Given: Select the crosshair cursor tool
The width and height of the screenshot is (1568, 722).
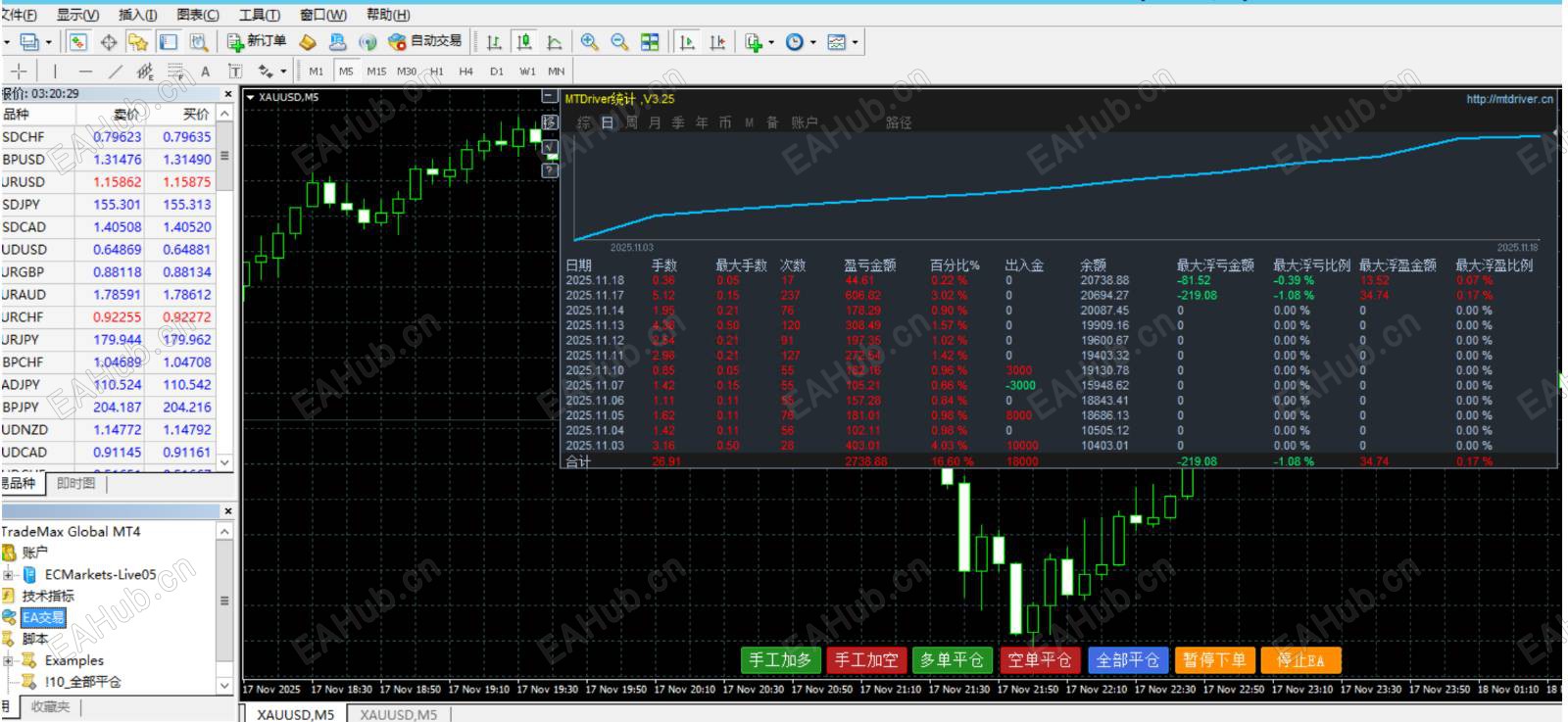Looking at the screenshot, I should (x=19, y=71).
